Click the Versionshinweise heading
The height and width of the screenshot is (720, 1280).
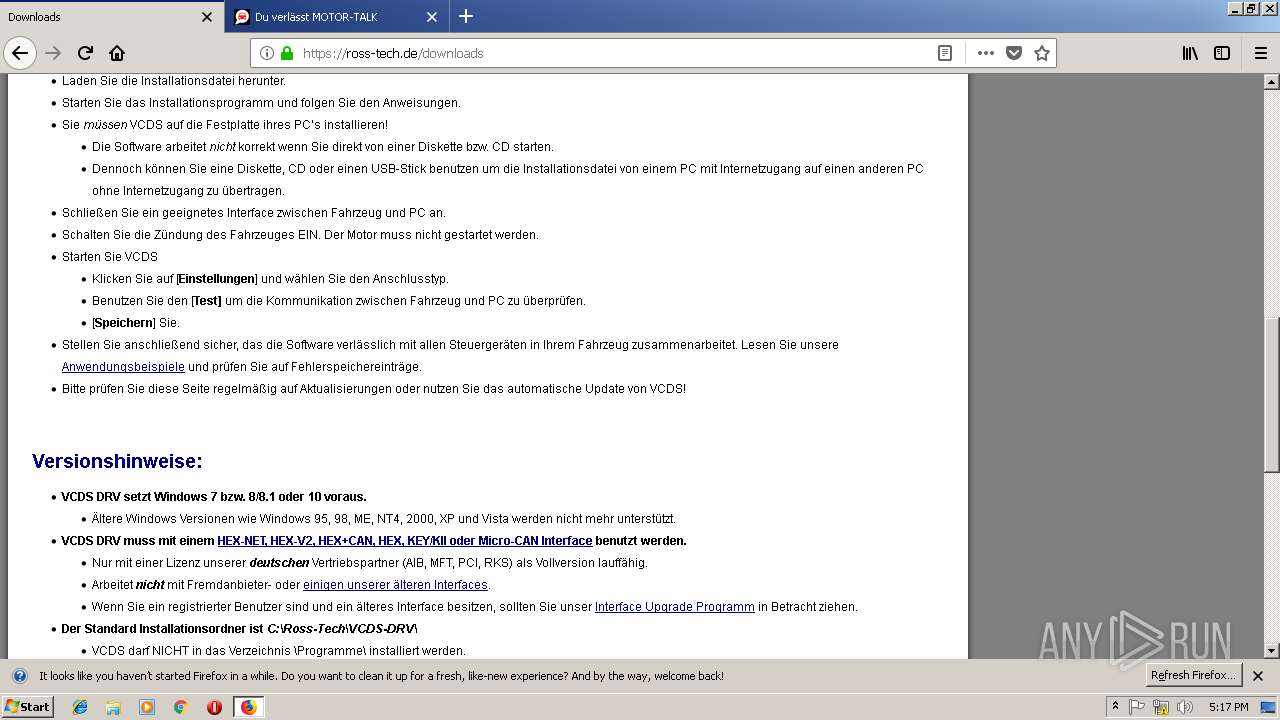tap(117, 461)
